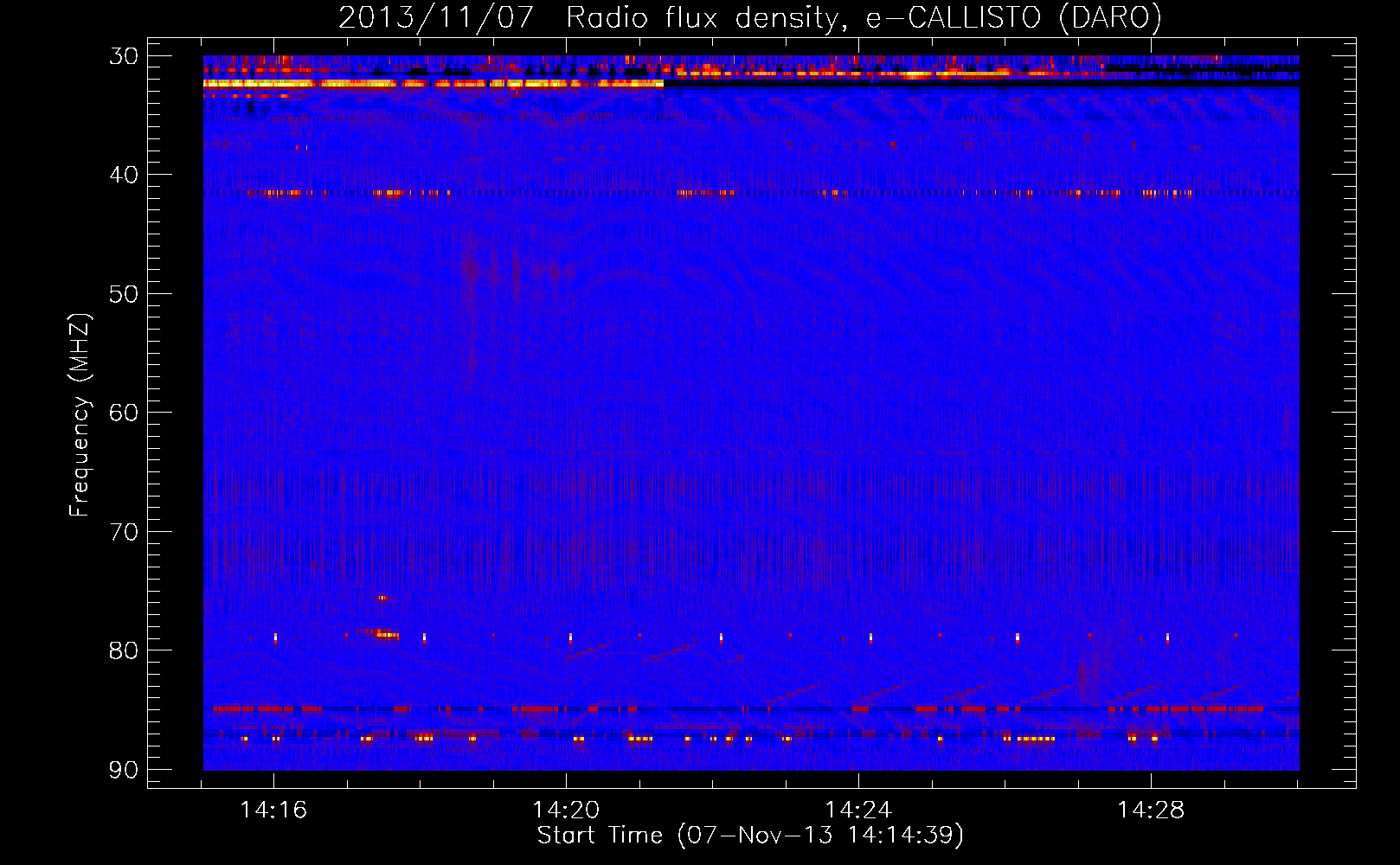Click the frequency tick label "50"
1400x865 pixels.
(124, 294)
